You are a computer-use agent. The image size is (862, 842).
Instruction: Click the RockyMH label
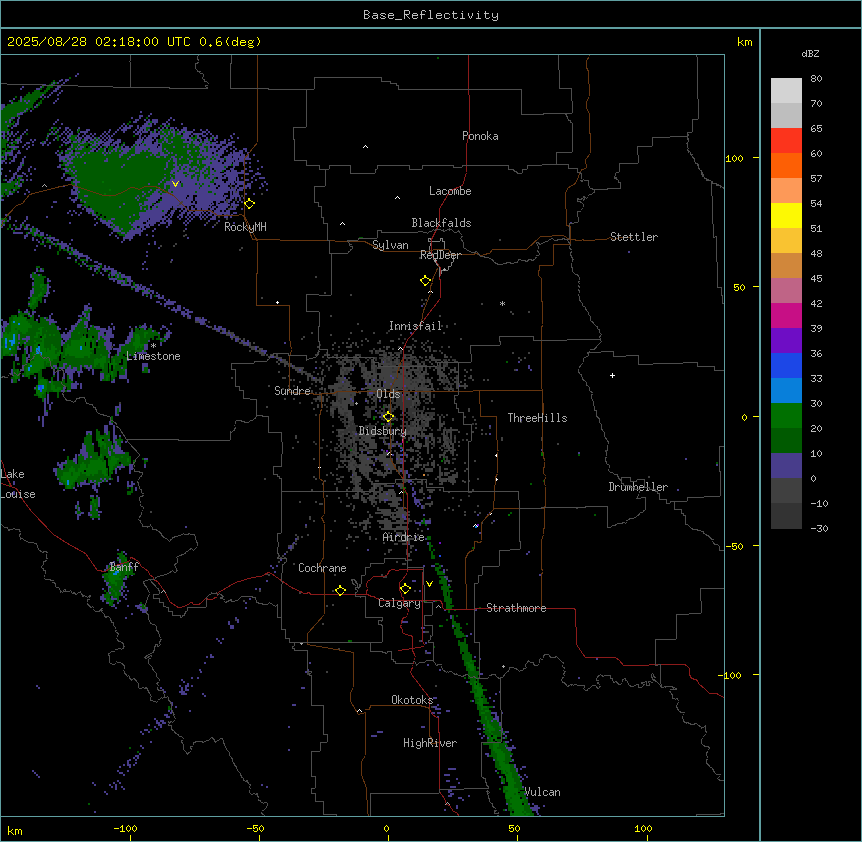pos(245,227)
